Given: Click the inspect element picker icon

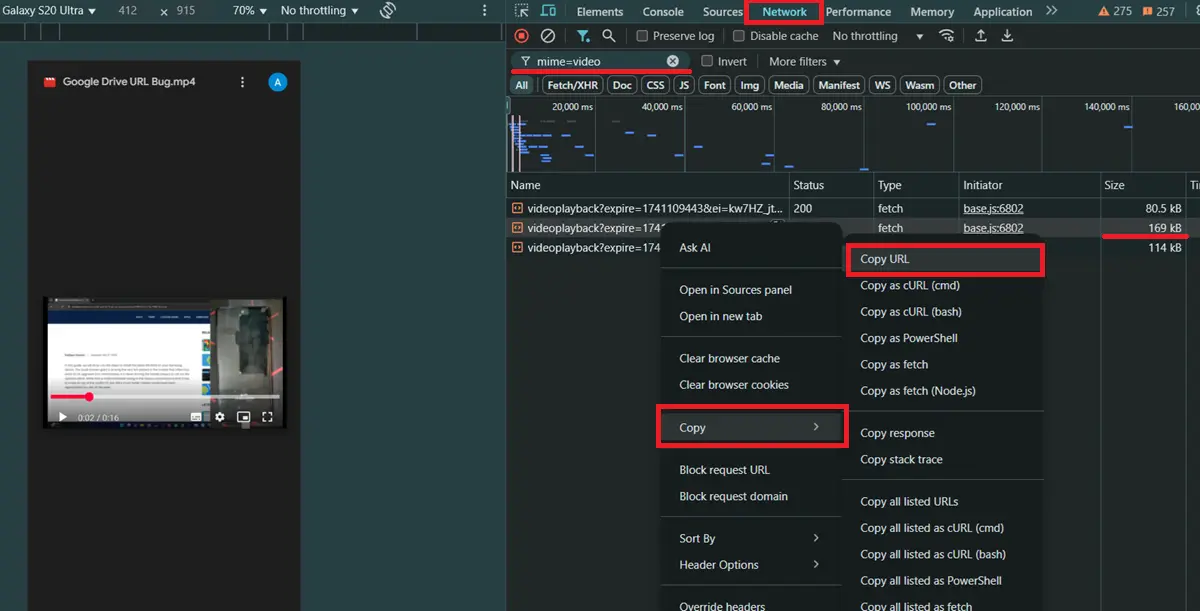Looking at the screenshot, I should [521, 11].
